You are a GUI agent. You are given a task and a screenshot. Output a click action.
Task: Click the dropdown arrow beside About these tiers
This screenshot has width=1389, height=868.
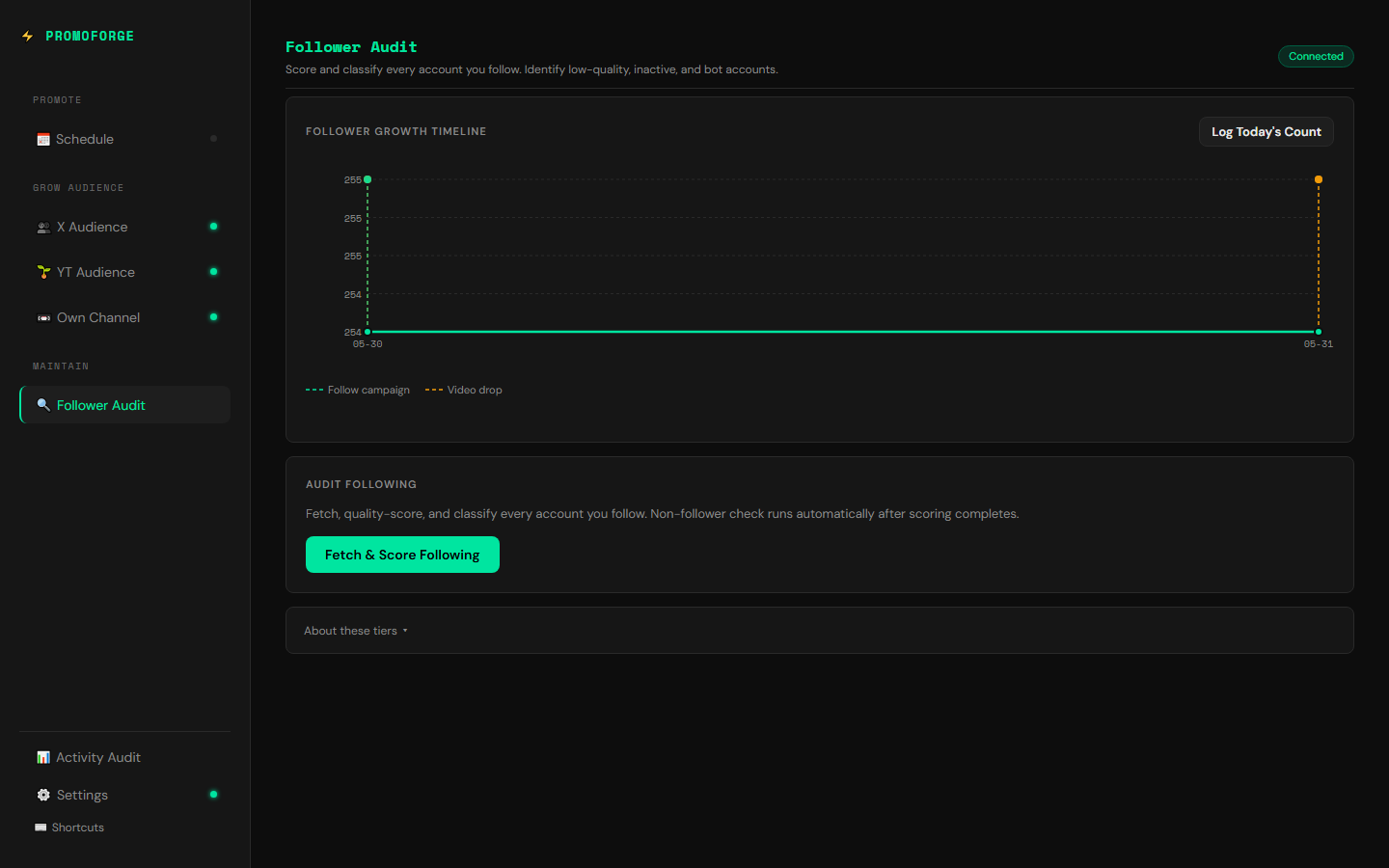(x=405, y=631)
